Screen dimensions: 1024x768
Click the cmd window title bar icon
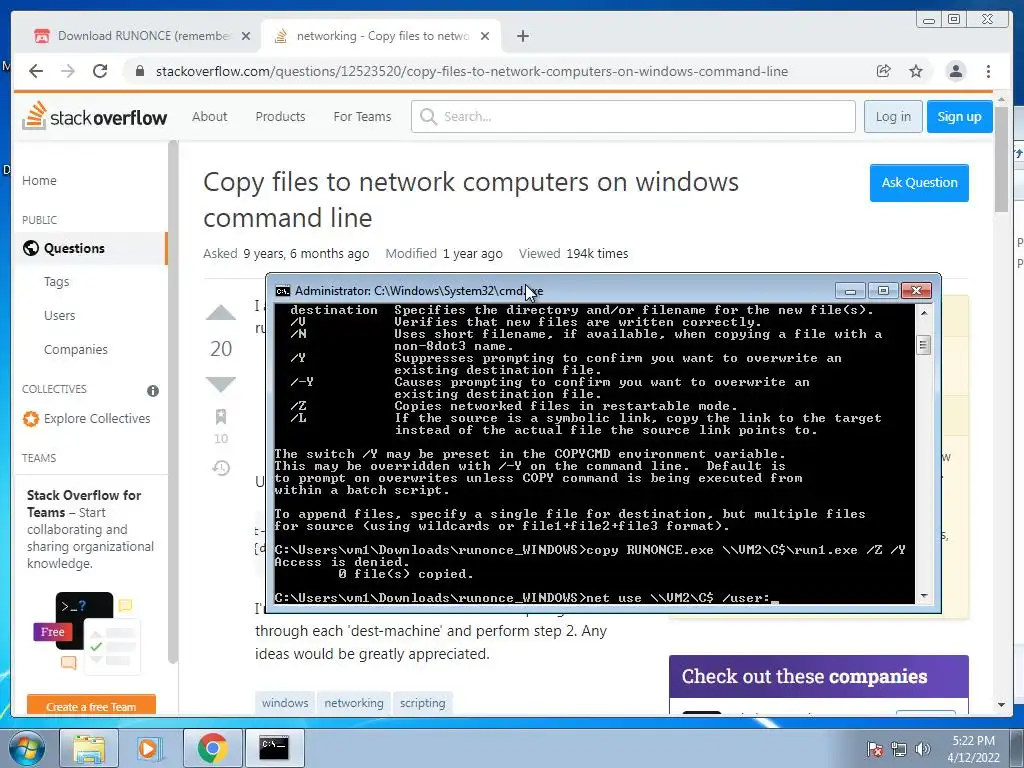tap(282, 291)
